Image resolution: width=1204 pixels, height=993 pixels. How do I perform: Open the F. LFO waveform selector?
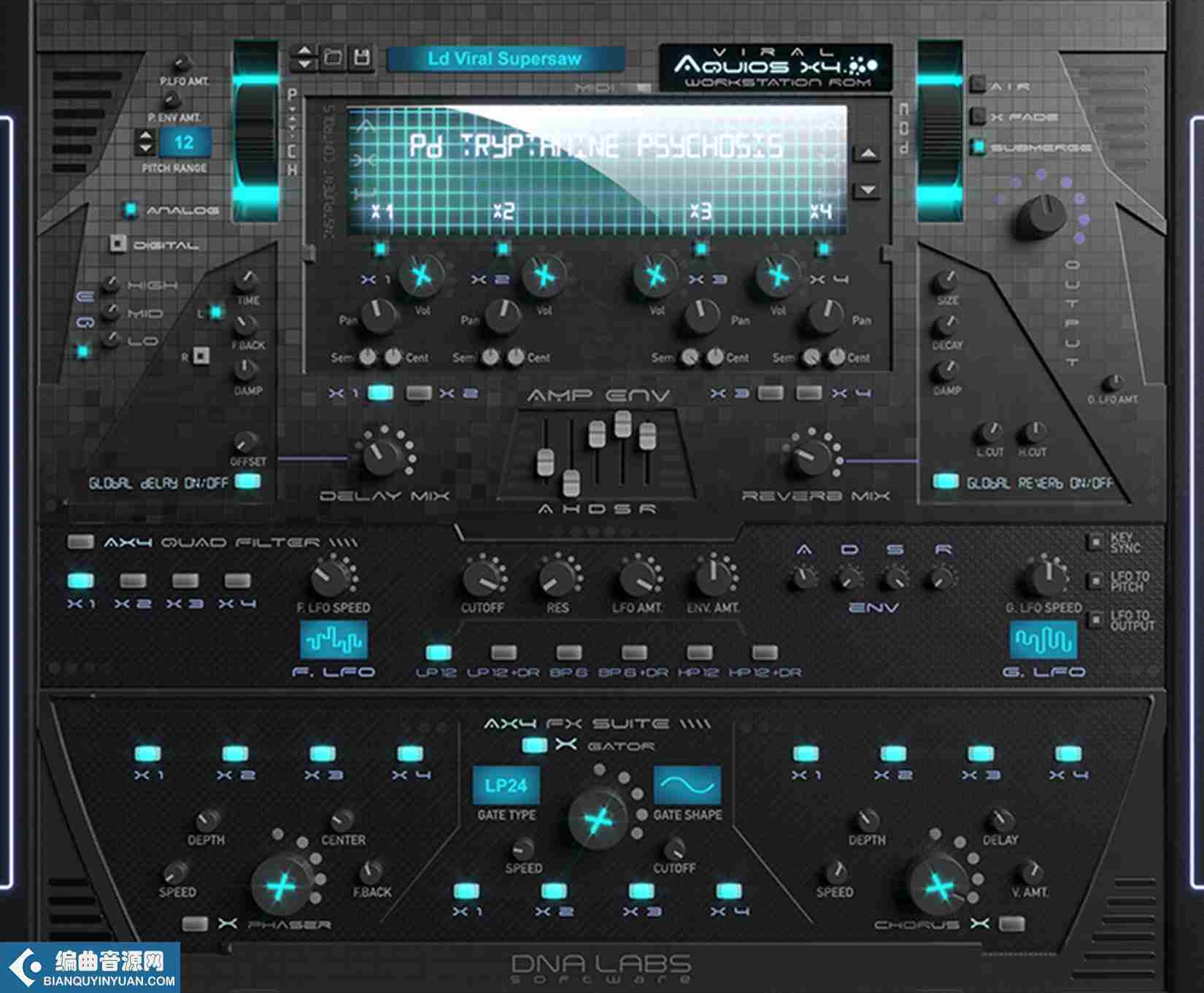tap(334, 639)
